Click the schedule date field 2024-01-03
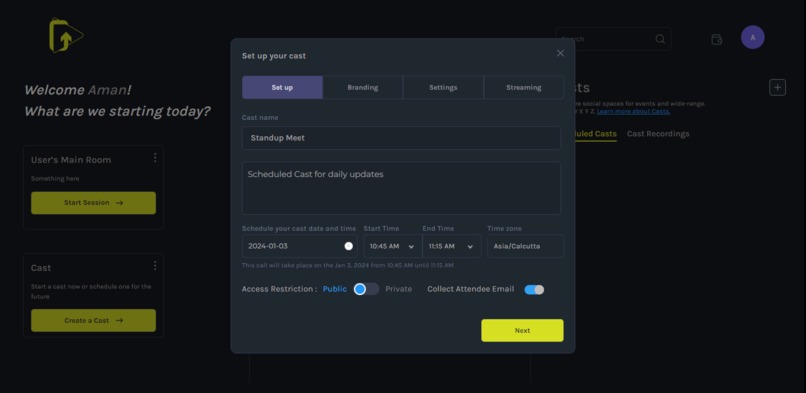The height and width of the screenshot is (393, 806). [x=300, y=246]
